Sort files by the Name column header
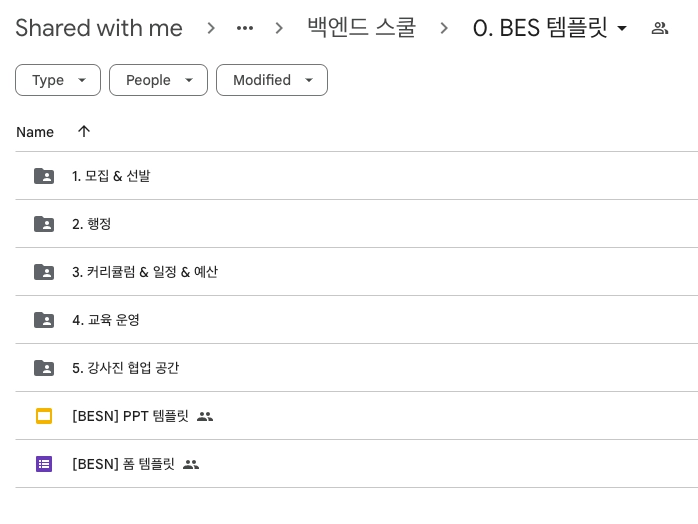 click(35, 132)
